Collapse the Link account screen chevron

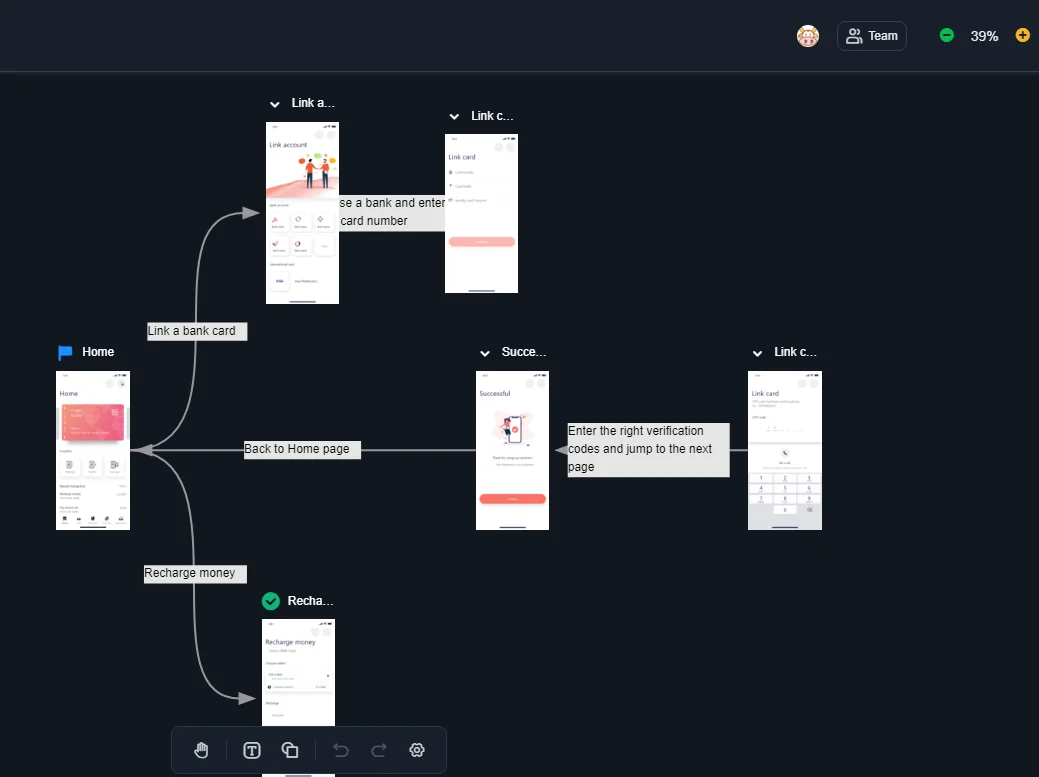point(274,104)
